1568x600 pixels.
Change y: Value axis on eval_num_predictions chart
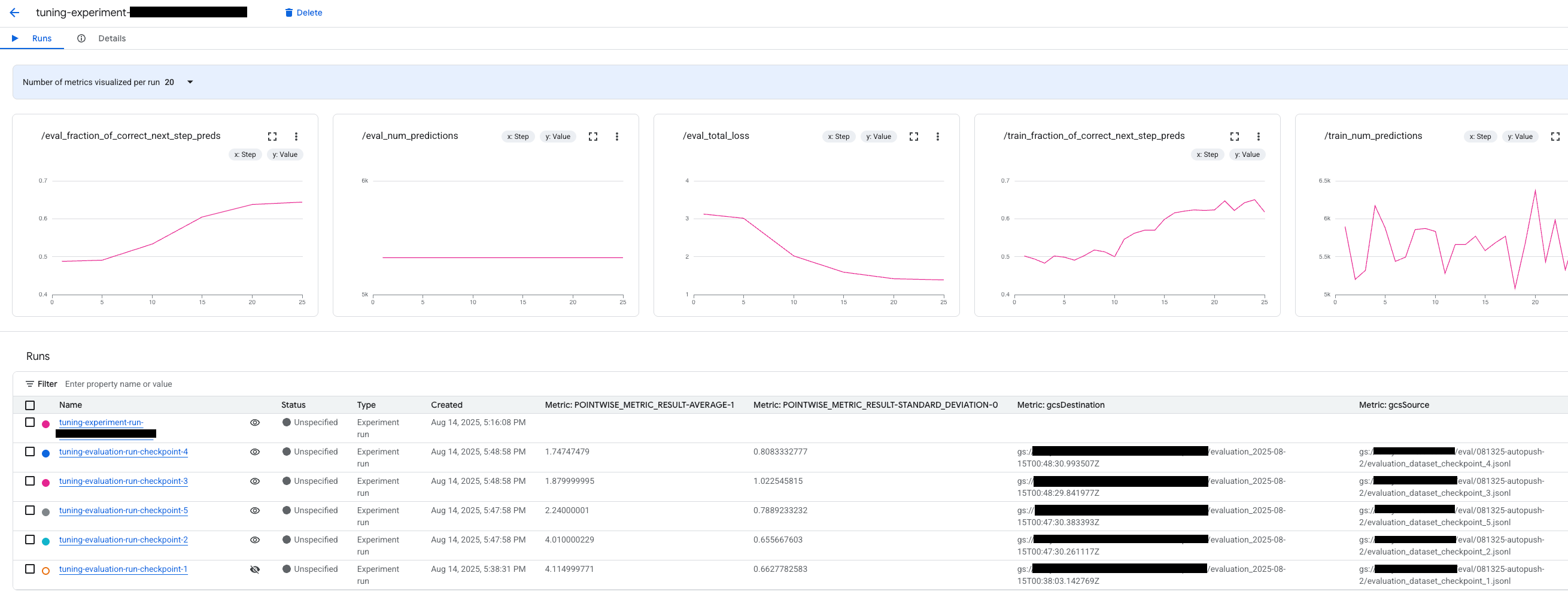(558, 137)
